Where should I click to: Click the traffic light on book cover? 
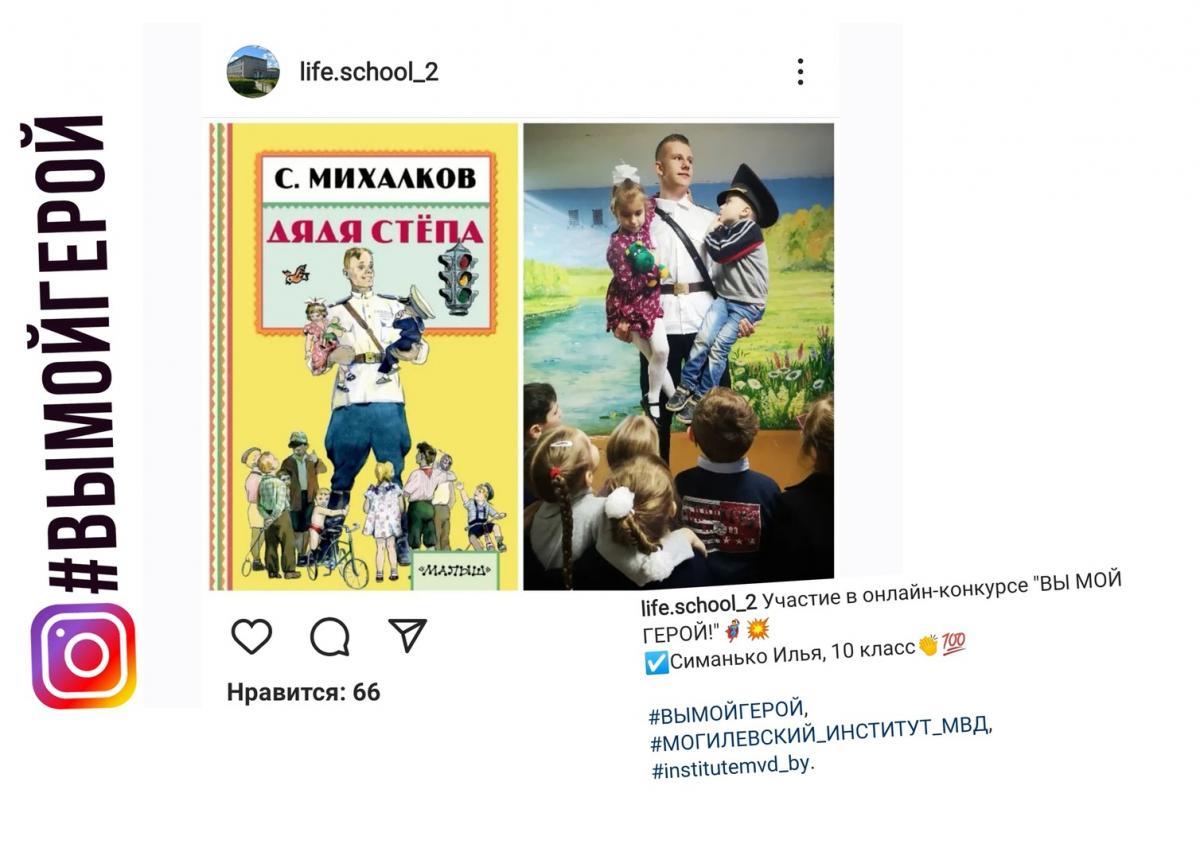[459, 277]
